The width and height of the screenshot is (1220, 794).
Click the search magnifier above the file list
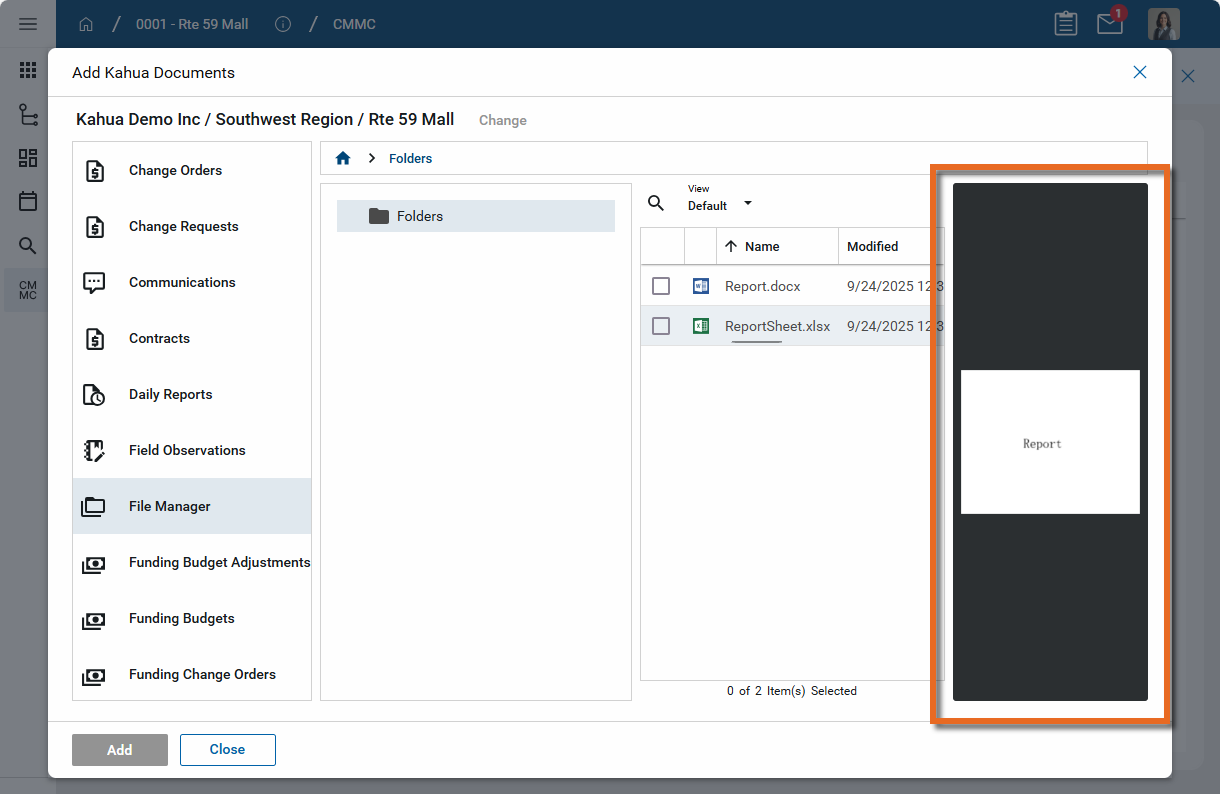tap(656, 203)
